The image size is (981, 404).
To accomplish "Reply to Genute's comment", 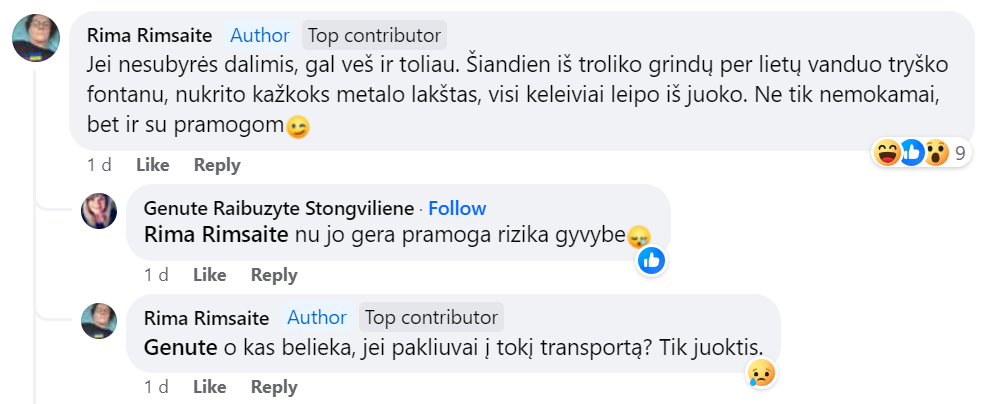I will [274, 275].
